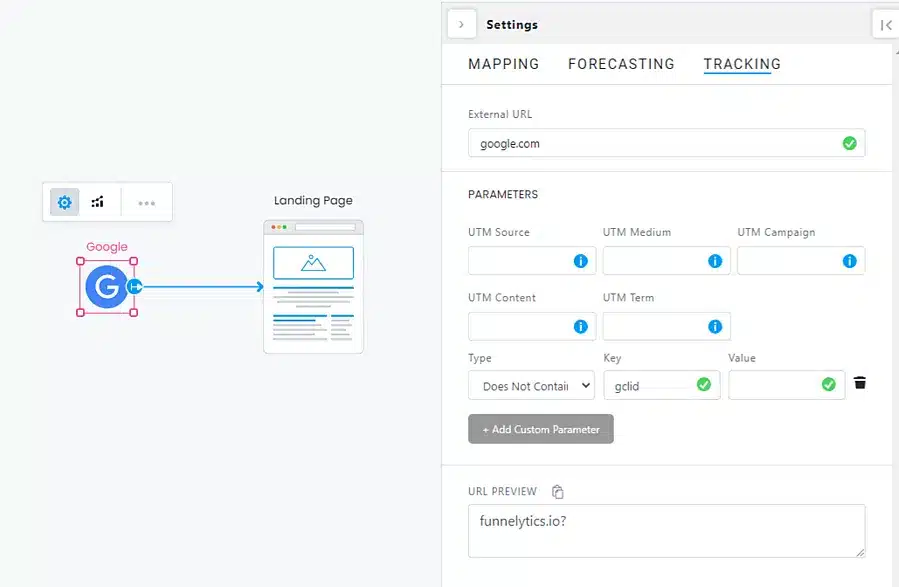Select the Landing Page step thumbnail
Image resolution: width=899 pixels, height=587 pixels.
pyautogui.click(x=313, y=286)
